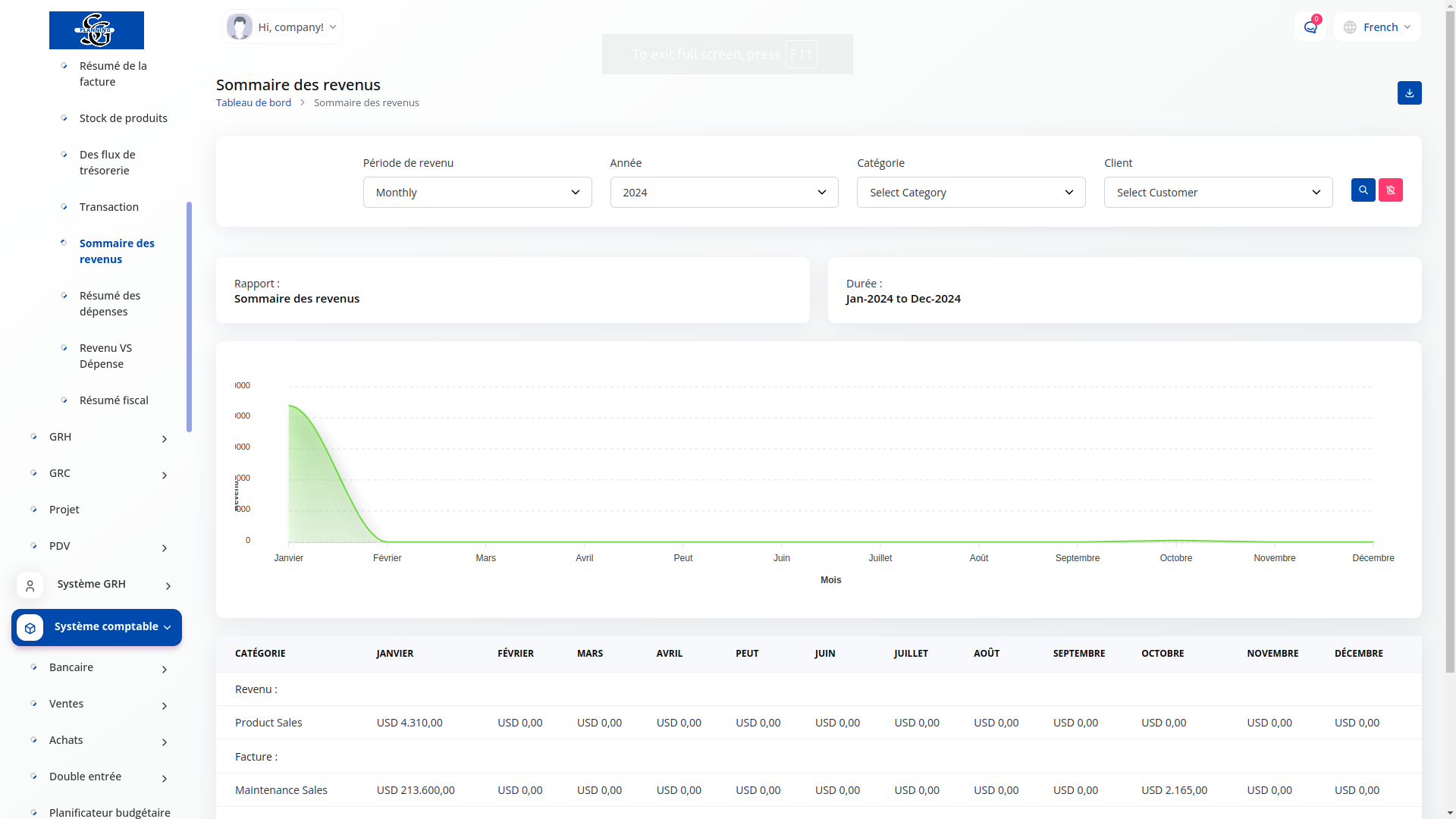
Task: Click the download report icon button
Action: [1409, 93]
